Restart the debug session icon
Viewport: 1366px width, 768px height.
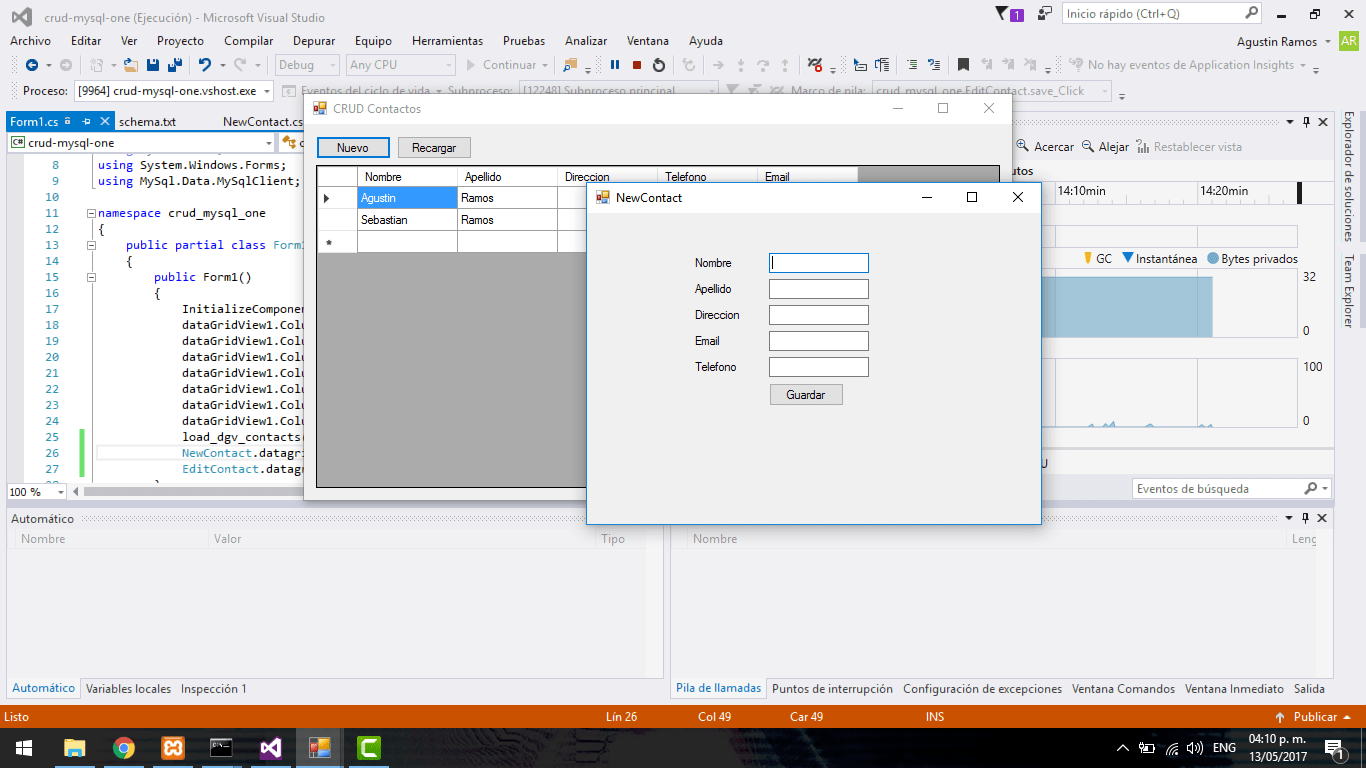[657, 63]
